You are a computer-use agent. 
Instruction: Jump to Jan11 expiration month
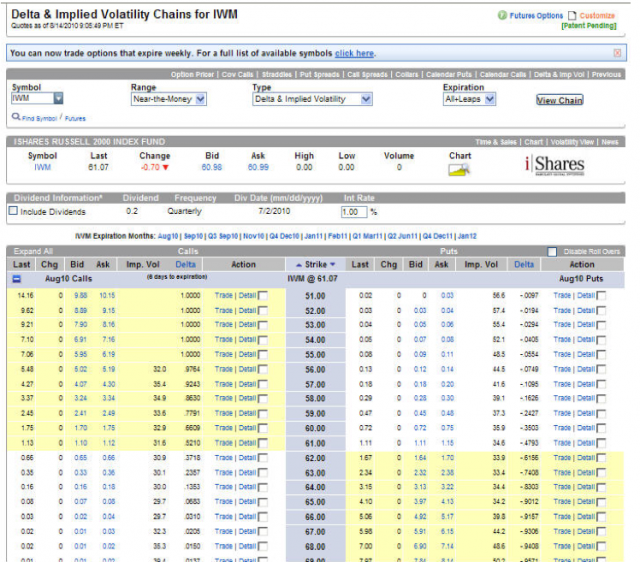click(313, 236)
